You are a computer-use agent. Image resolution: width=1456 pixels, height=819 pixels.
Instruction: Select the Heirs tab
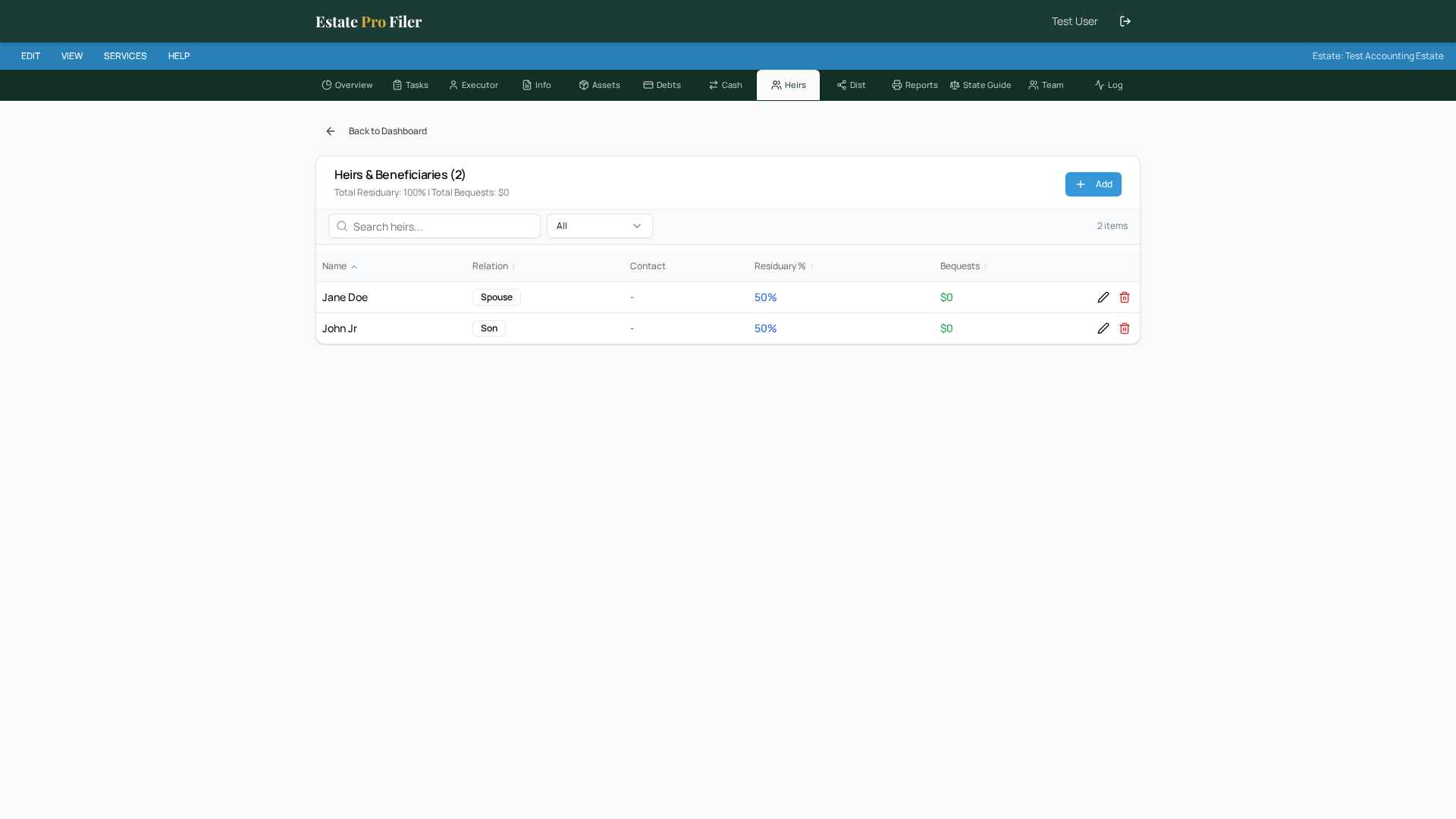(788, 85)
